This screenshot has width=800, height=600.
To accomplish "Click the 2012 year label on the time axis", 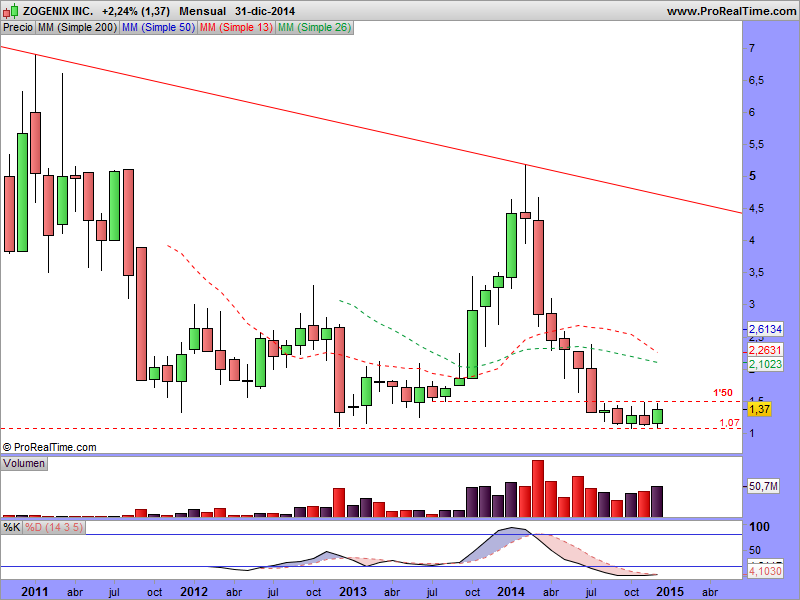I will click(194, 591).
